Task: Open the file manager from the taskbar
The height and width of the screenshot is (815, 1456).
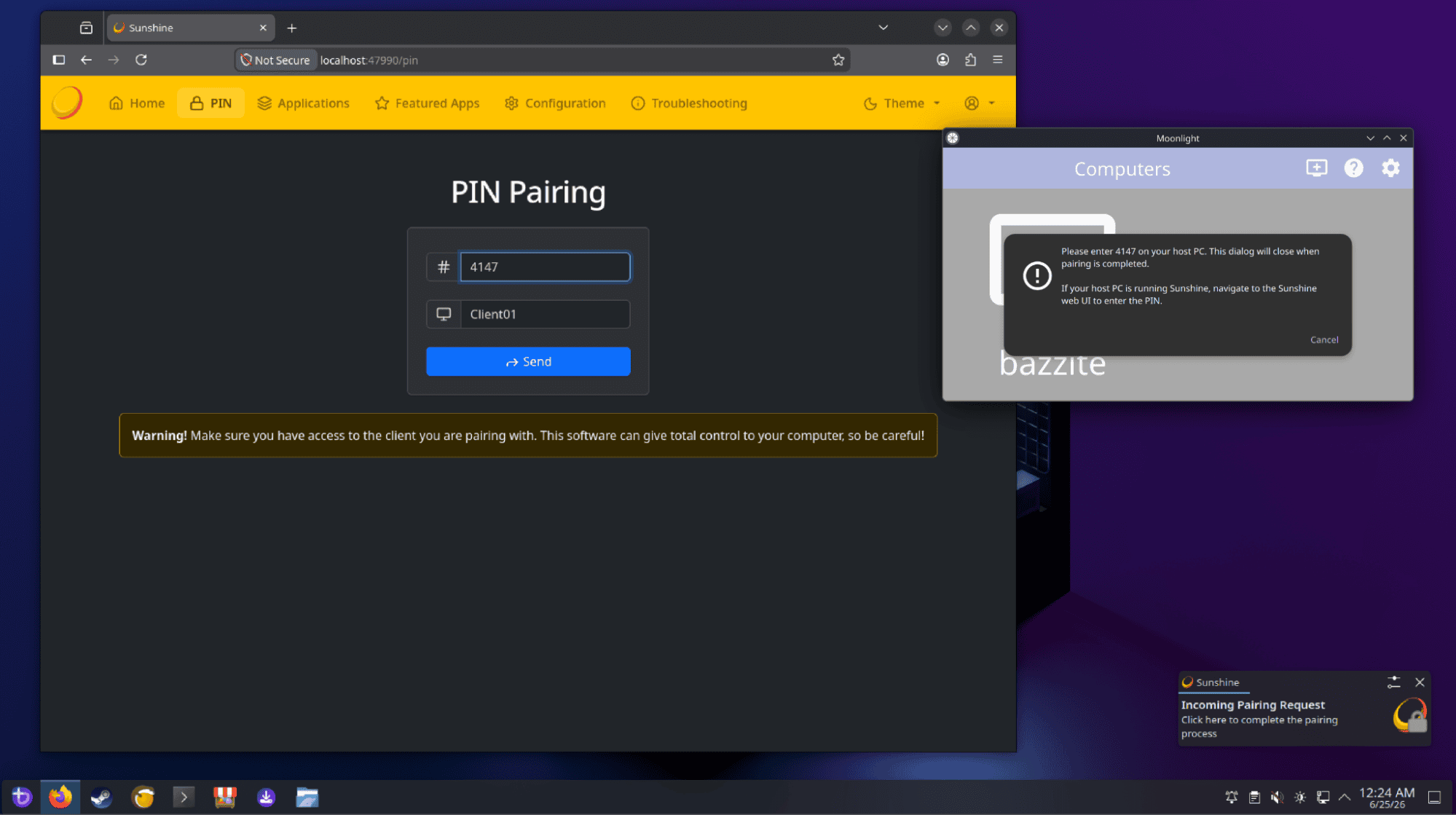Action: click(307, 798)
